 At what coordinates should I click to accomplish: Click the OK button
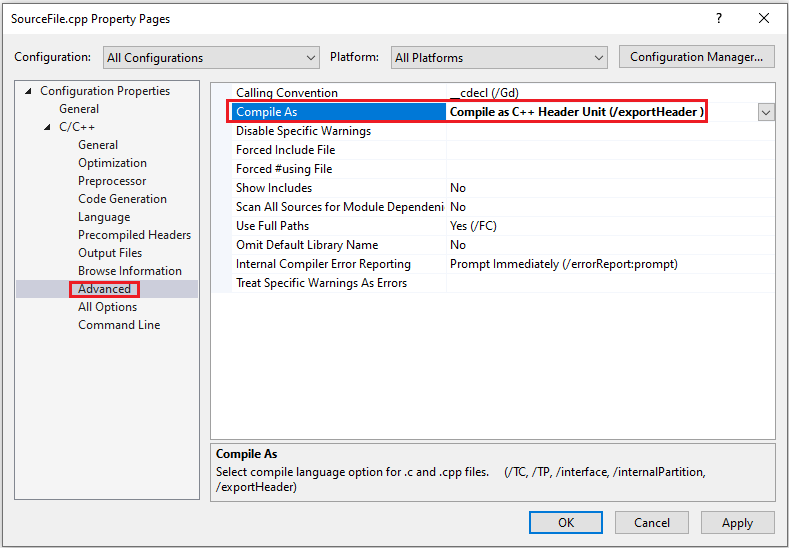point(566,523)
